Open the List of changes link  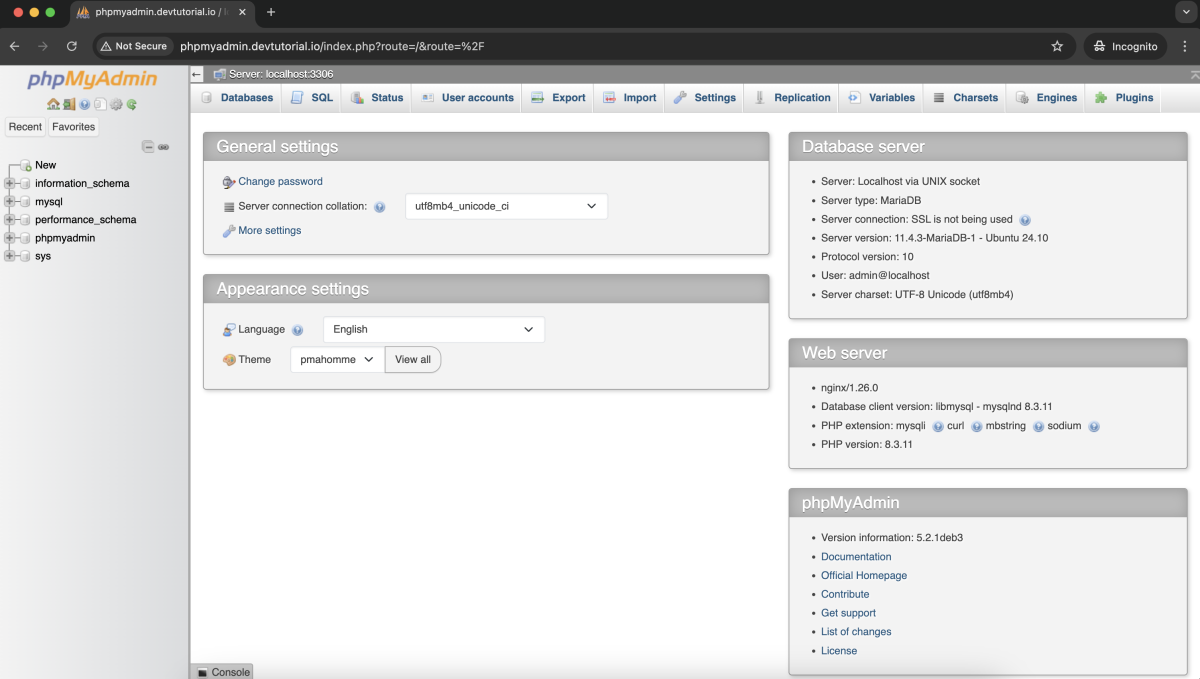click(856, 632)
